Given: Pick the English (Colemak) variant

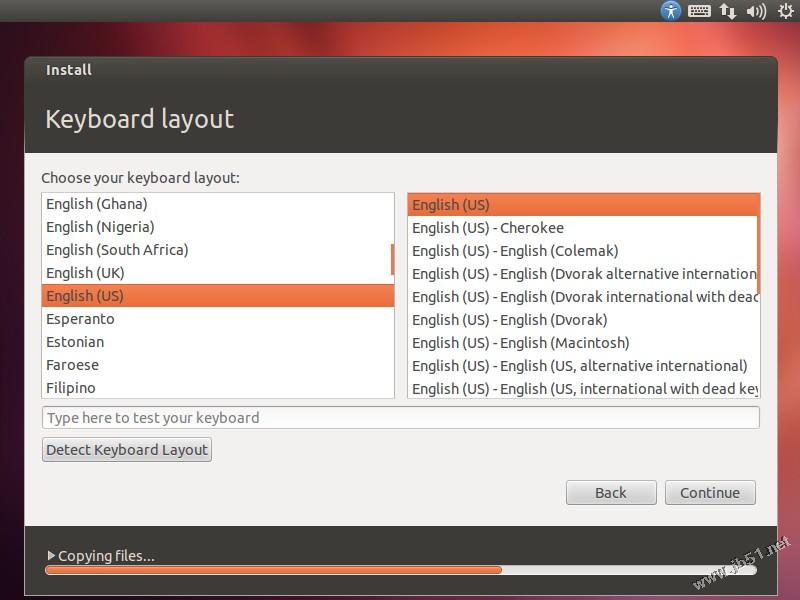Looking at the screenshot, I should [583, 251].
